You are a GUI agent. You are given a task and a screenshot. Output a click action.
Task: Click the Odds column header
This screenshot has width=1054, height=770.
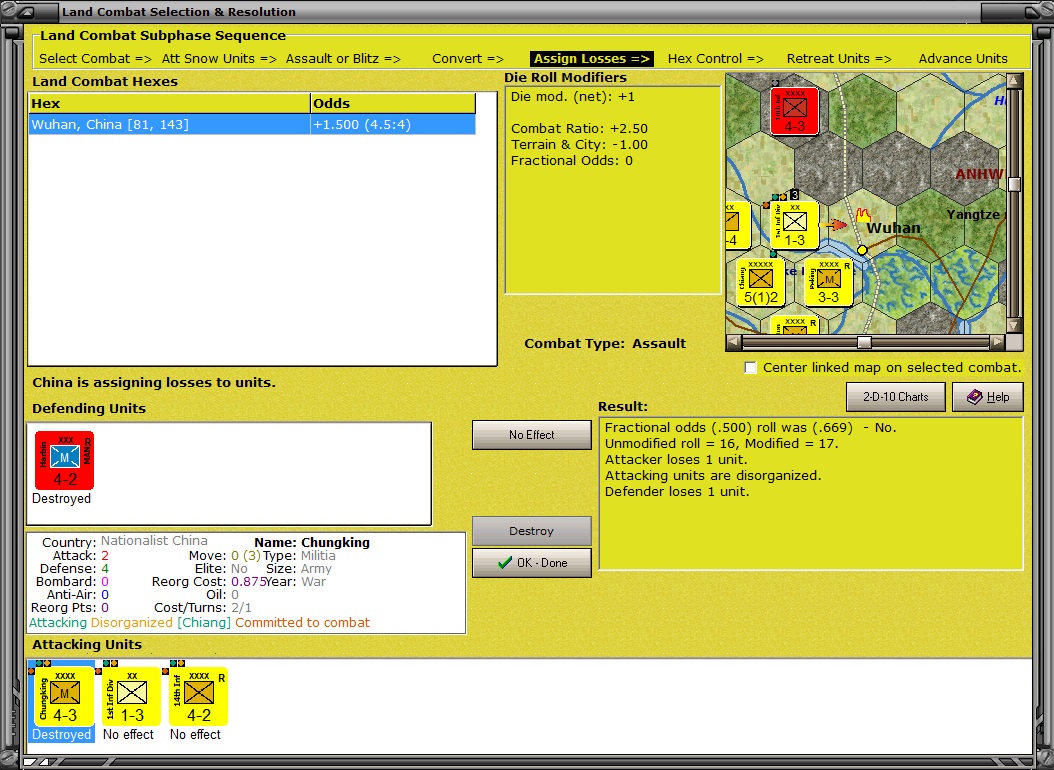(x=393, y=103)
